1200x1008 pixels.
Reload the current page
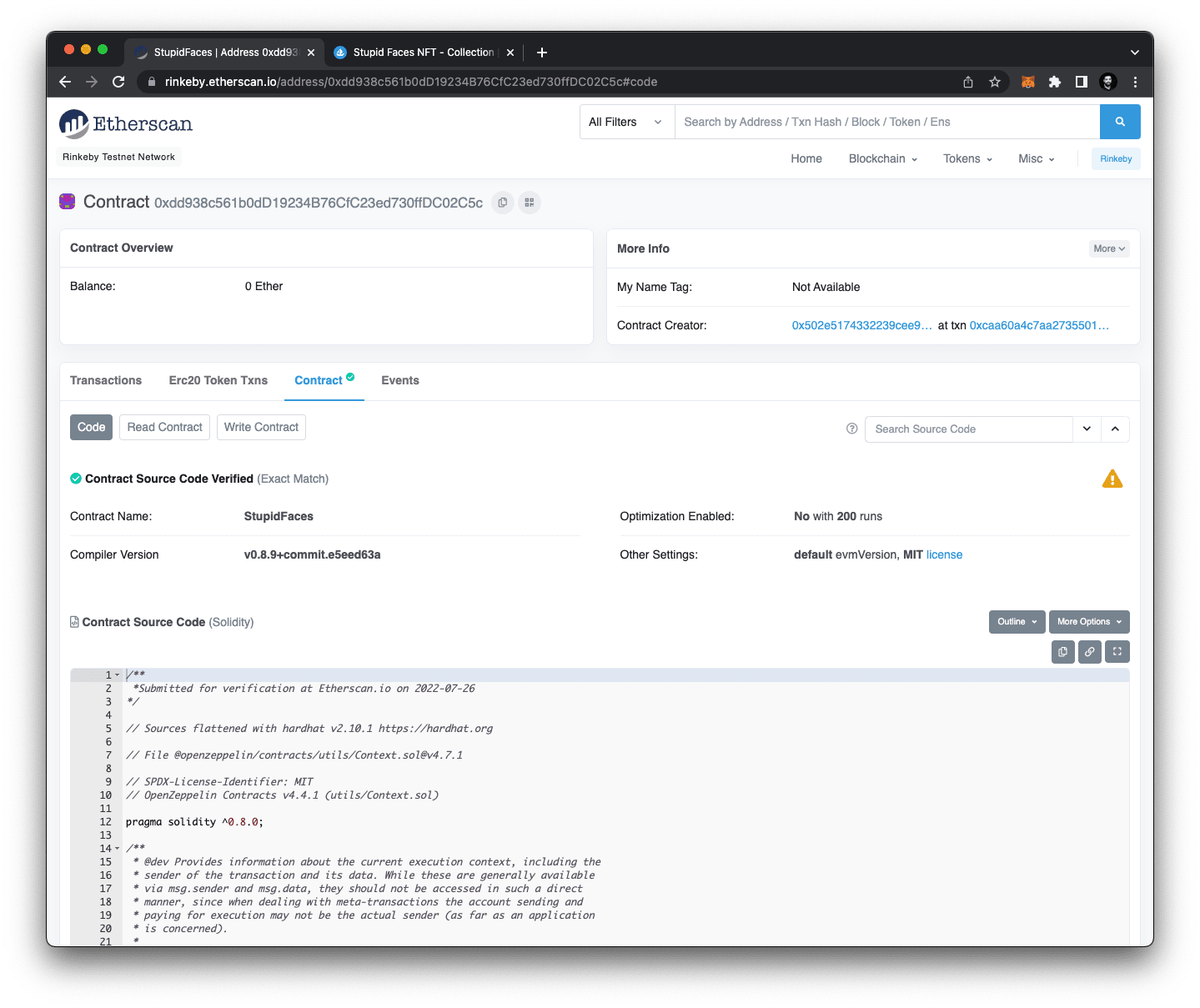pos(118,82)
